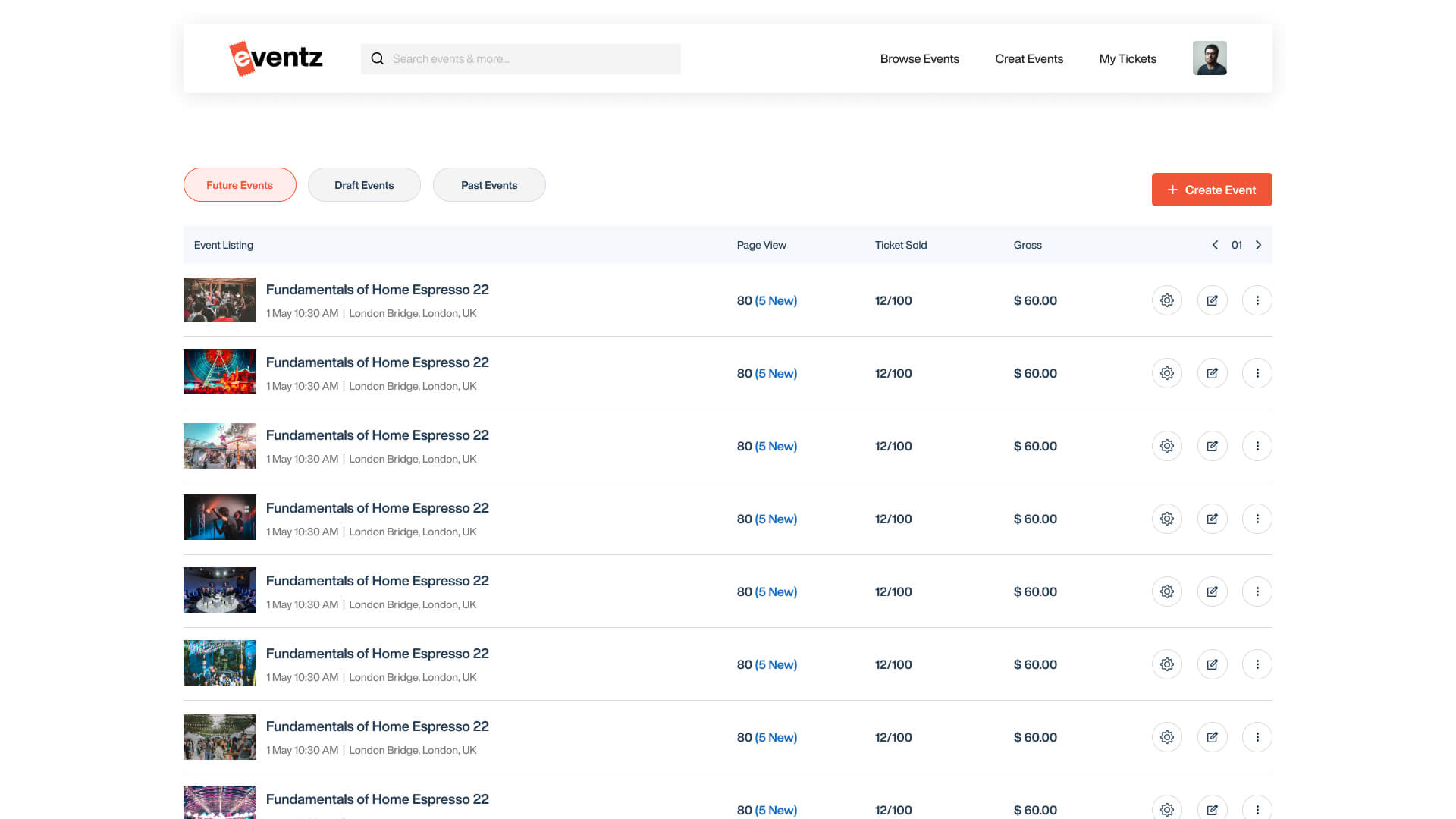Image resolution: width=1456 pixels, height=819 pixels.
Task: Click the sixth event's title link
Action: 377,654
